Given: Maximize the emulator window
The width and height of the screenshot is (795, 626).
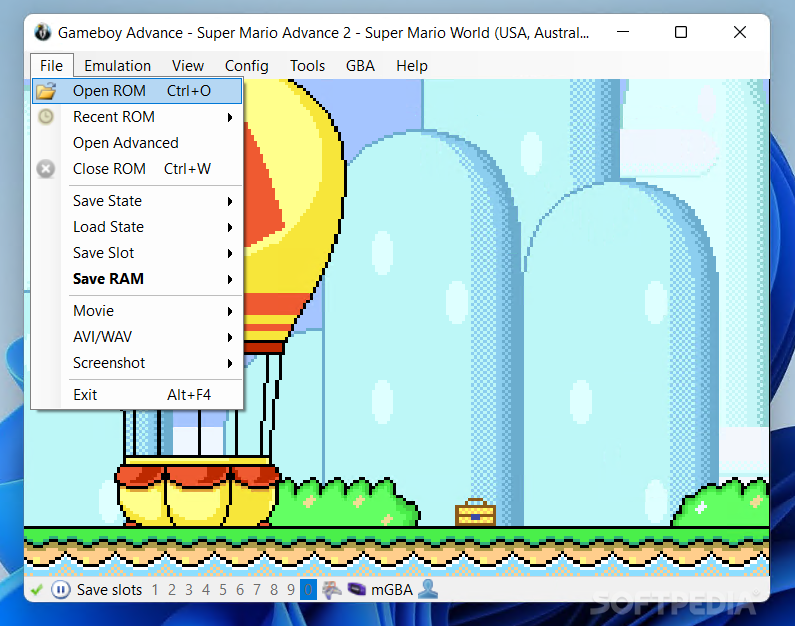Looking at the screenshot, I should pos(681,32).
